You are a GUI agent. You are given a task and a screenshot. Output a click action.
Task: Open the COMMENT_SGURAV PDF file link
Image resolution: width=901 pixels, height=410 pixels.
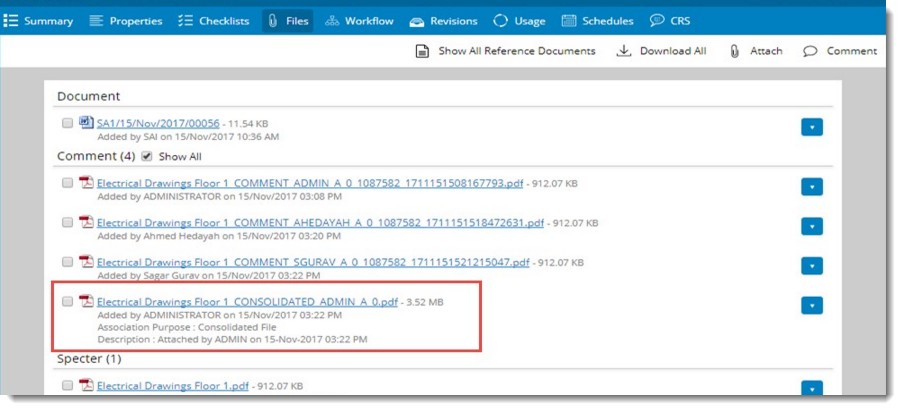coord(312,262)
